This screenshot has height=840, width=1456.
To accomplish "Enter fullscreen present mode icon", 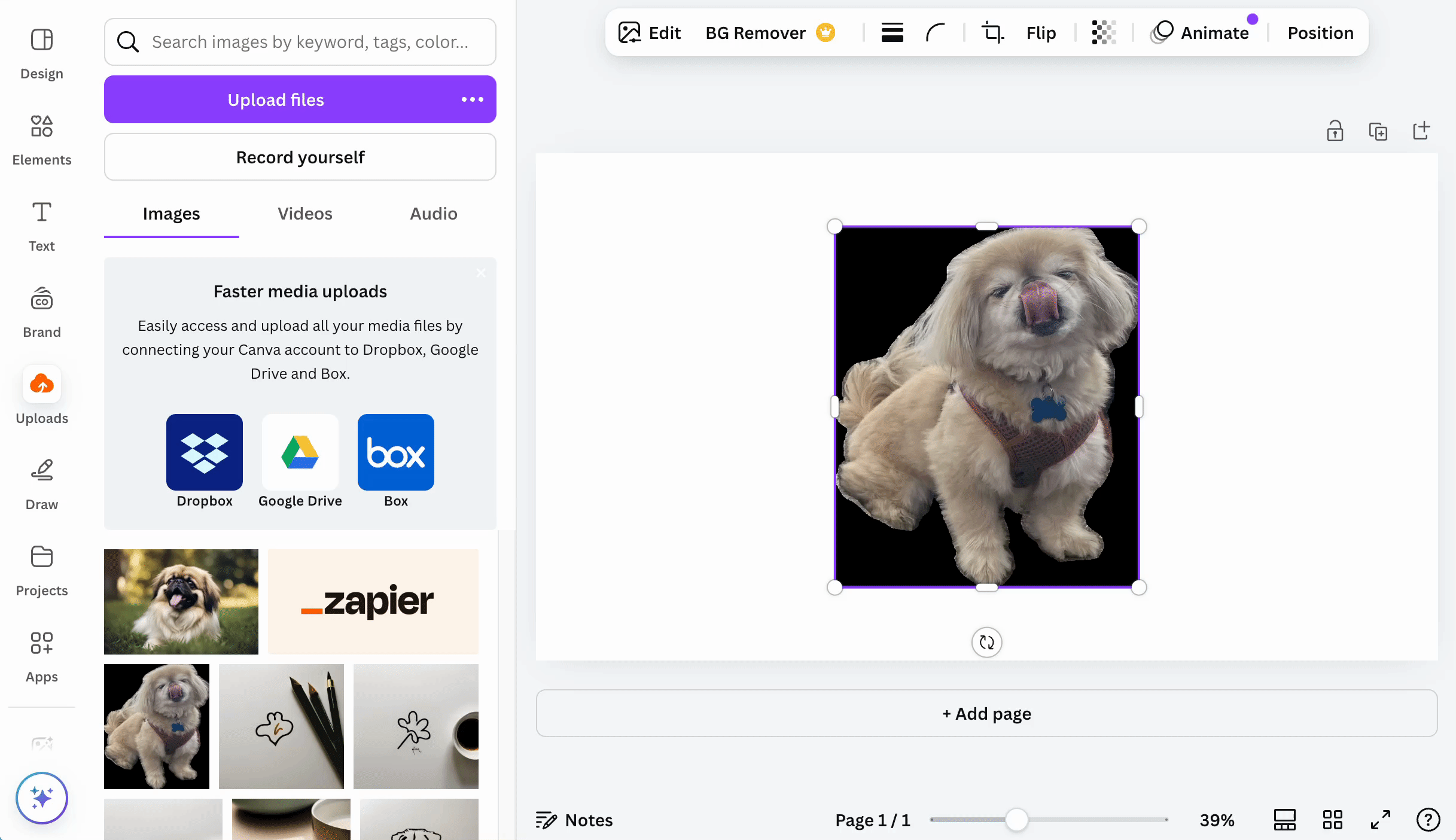I will [x=1380, y=820].
